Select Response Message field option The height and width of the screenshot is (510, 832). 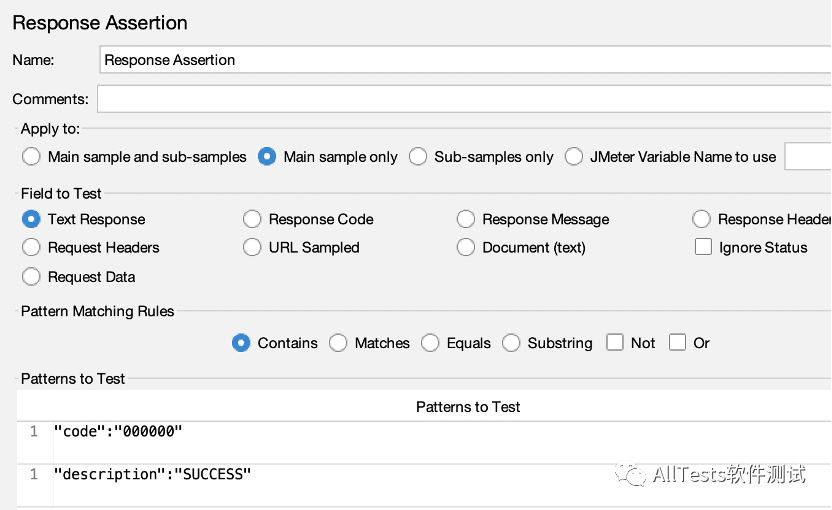[466, 219]
